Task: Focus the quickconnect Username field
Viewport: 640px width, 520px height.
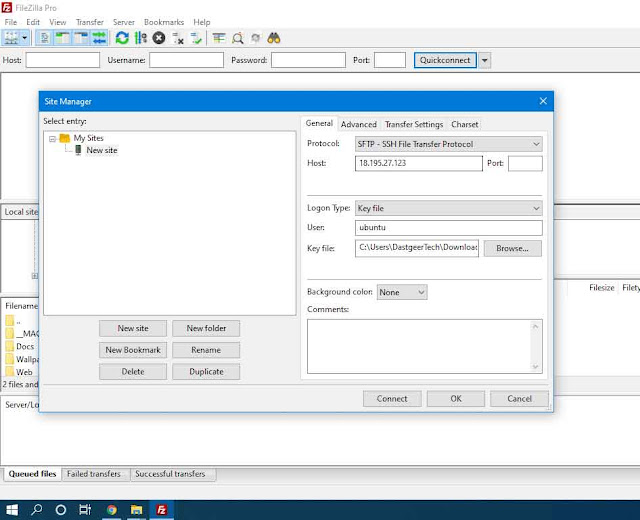Action: click(x=186, y=60)
